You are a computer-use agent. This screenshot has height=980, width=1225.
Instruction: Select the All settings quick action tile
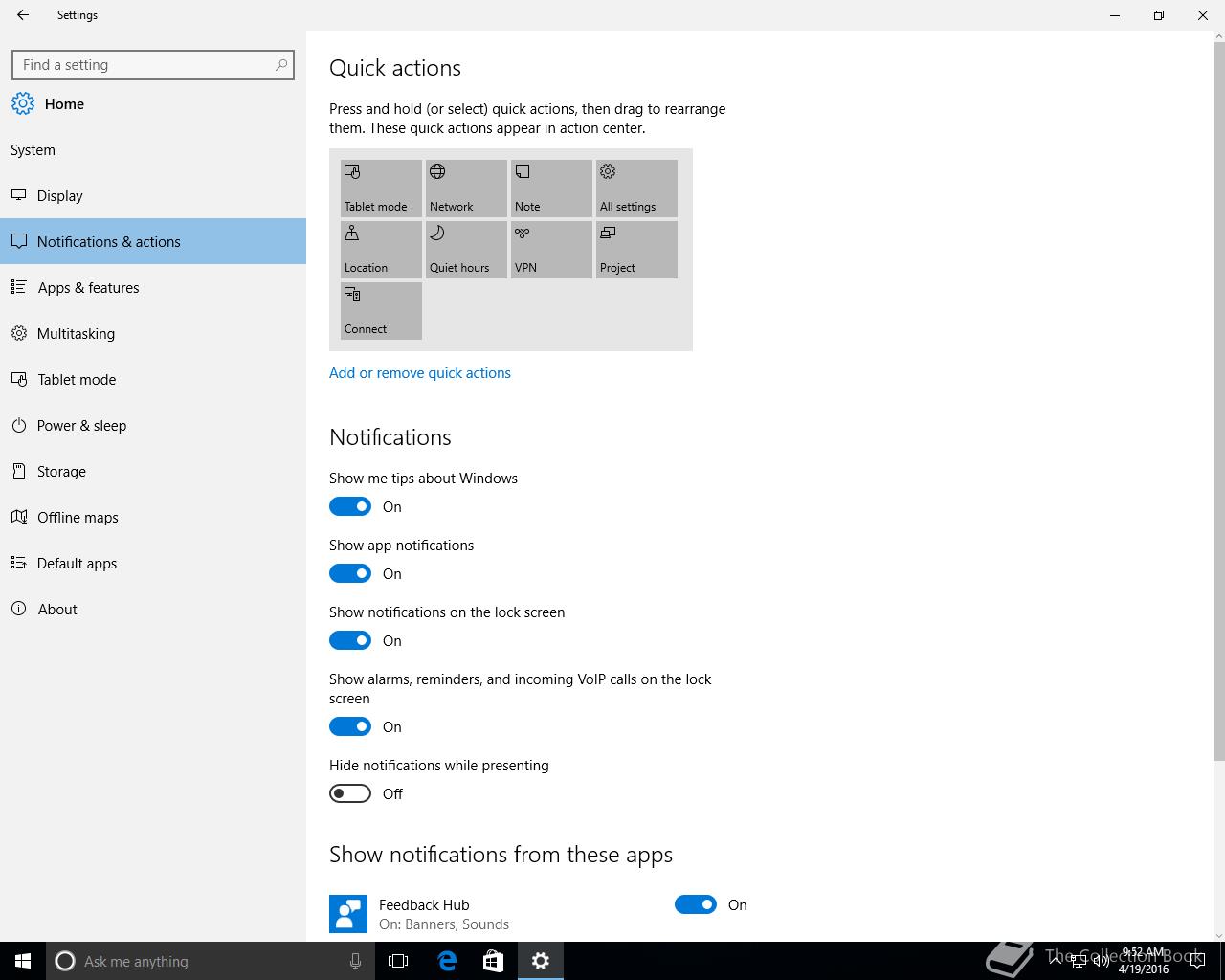click(636, 189)
